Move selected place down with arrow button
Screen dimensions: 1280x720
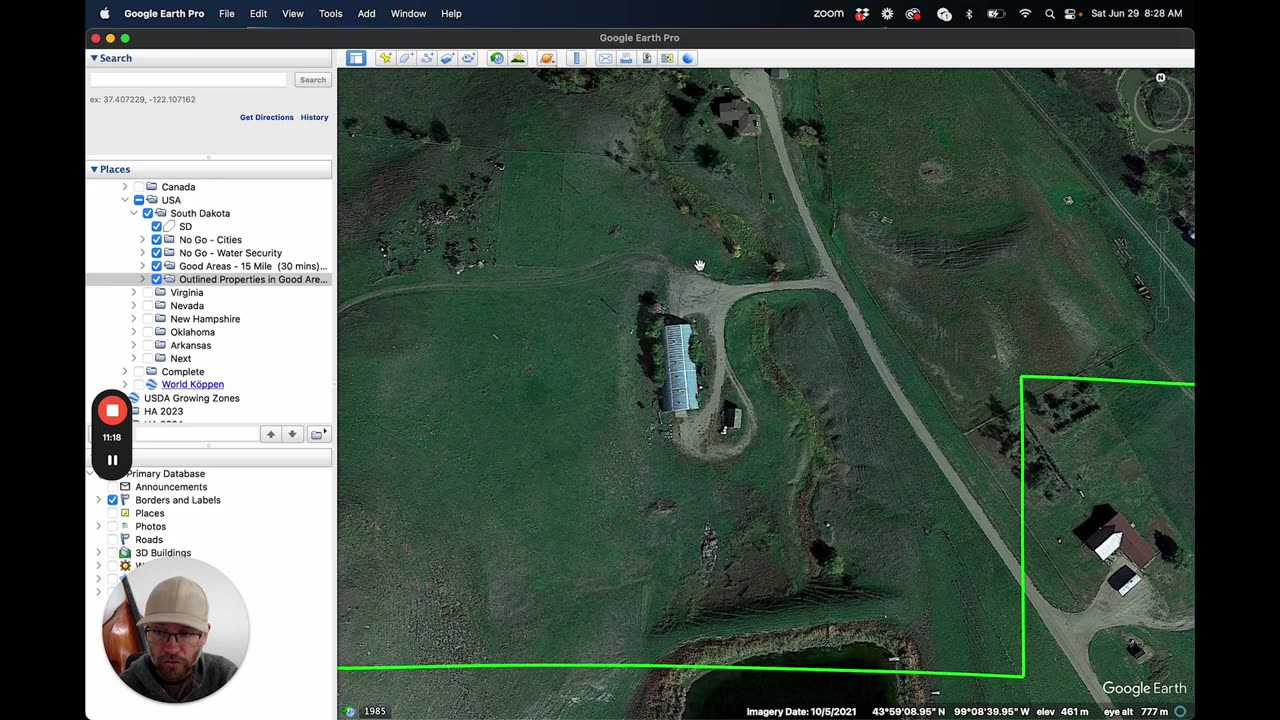292,434
